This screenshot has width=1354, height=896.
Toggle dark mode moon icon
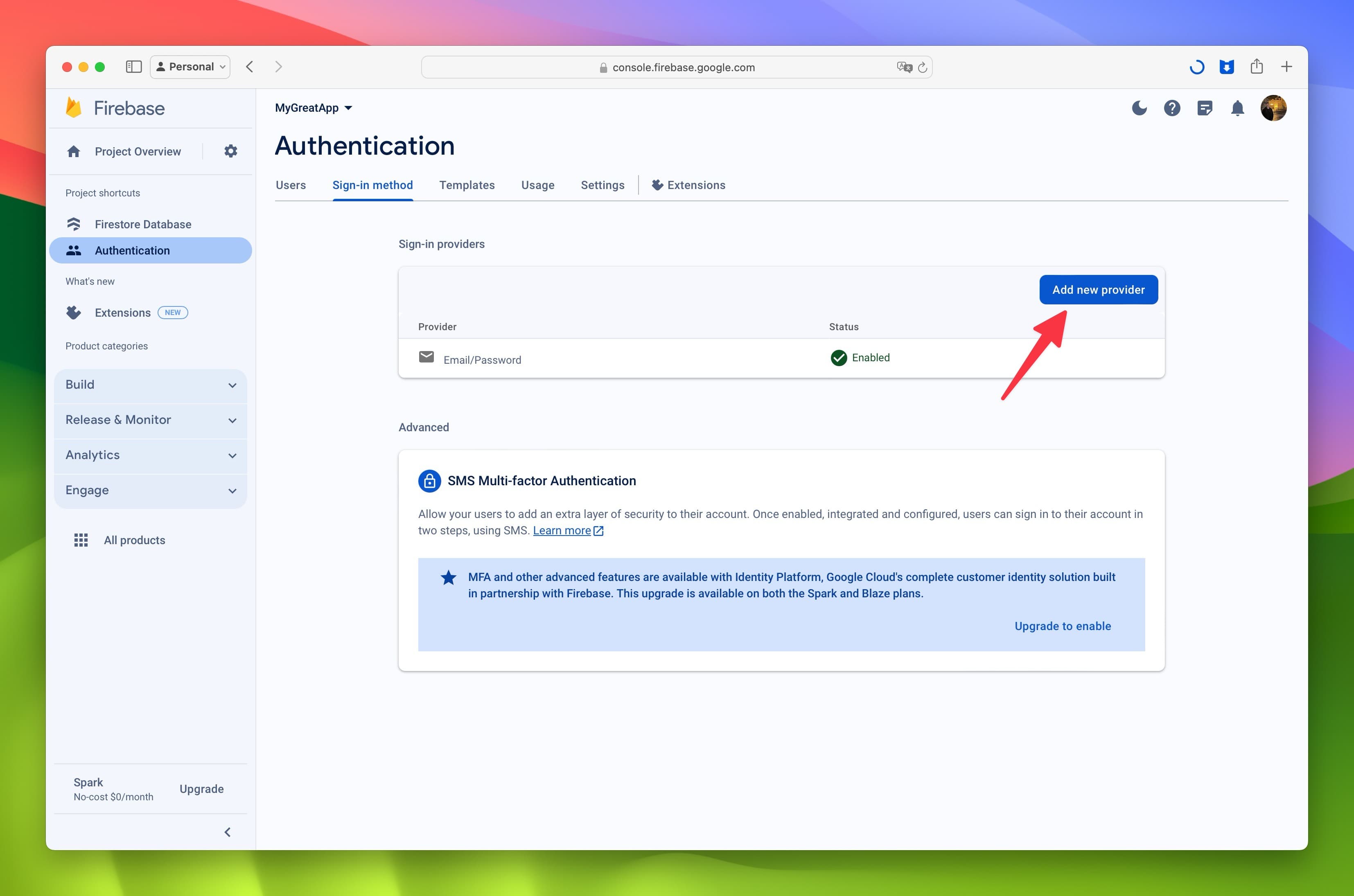pyautogui.click(x=1140, y=108)
